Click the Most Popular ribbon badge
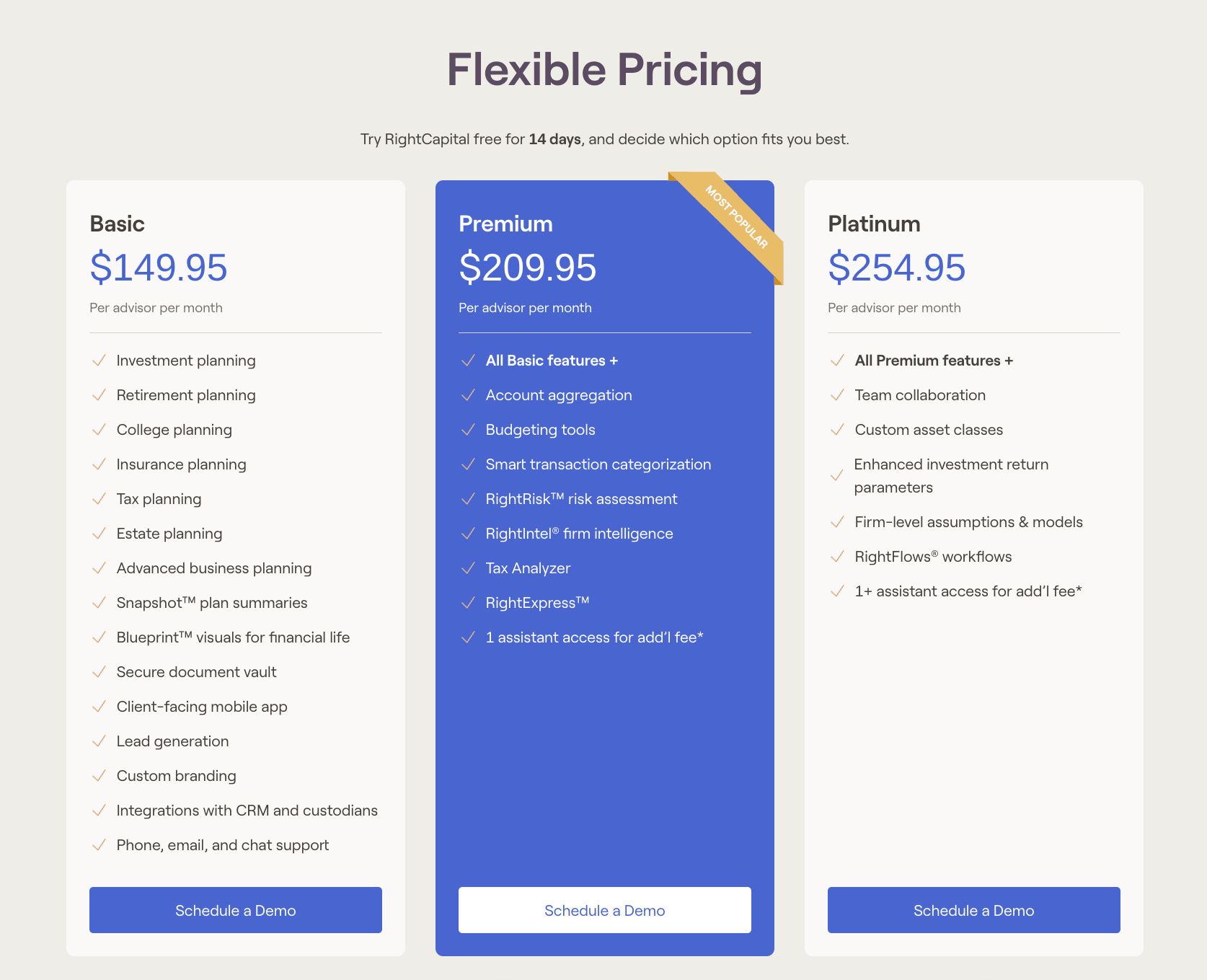 [x=737, y=217]
